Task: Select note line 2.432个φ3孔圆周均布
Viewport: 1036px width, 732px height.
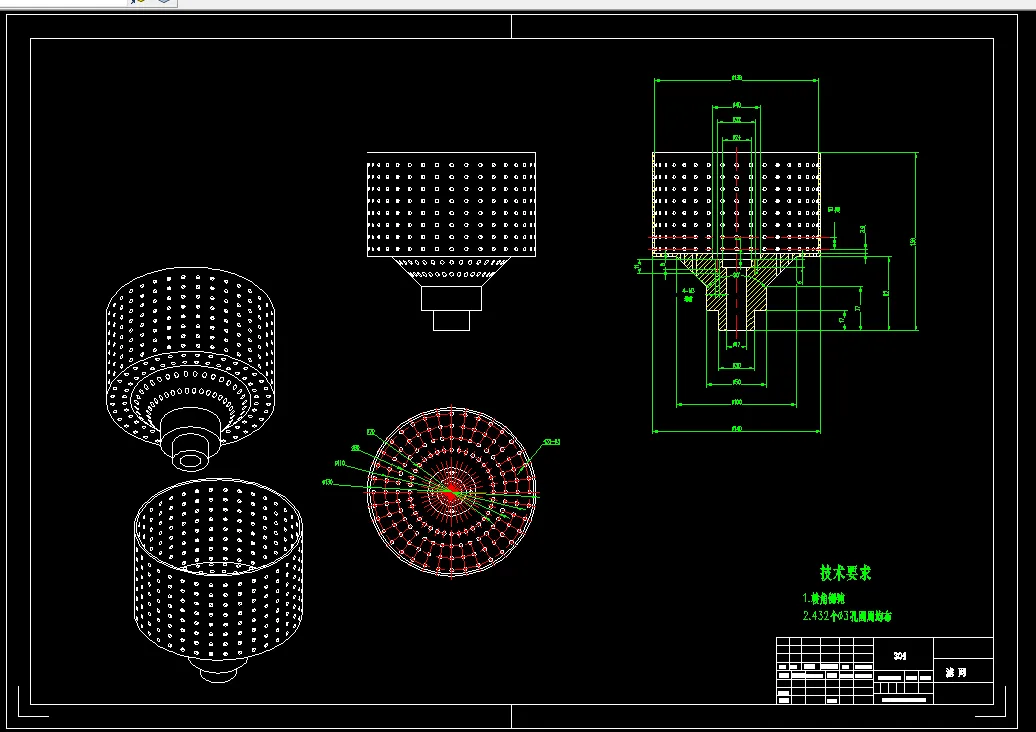Action: point(847,616)
